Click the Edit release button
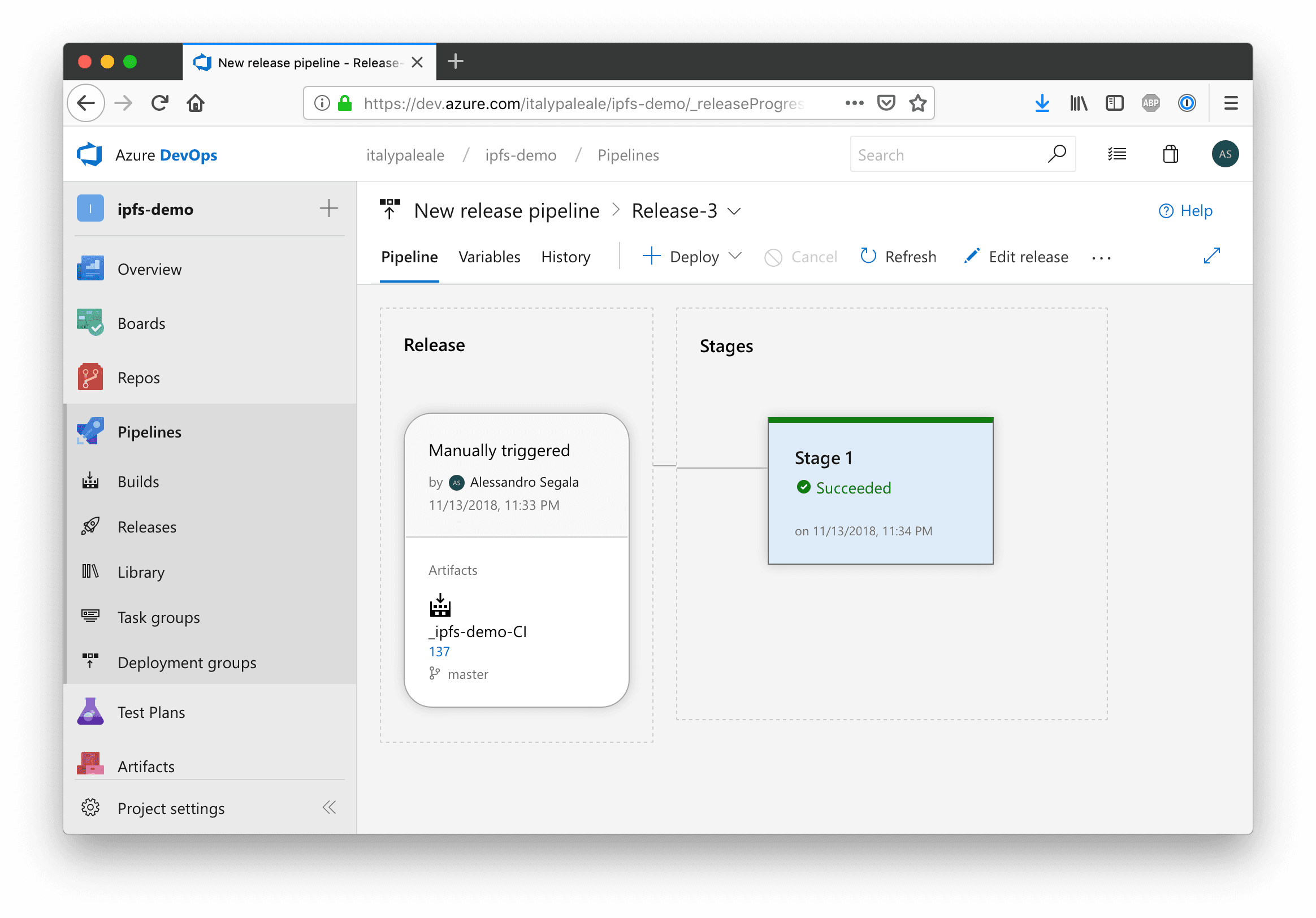 (x=1016, y=257)
